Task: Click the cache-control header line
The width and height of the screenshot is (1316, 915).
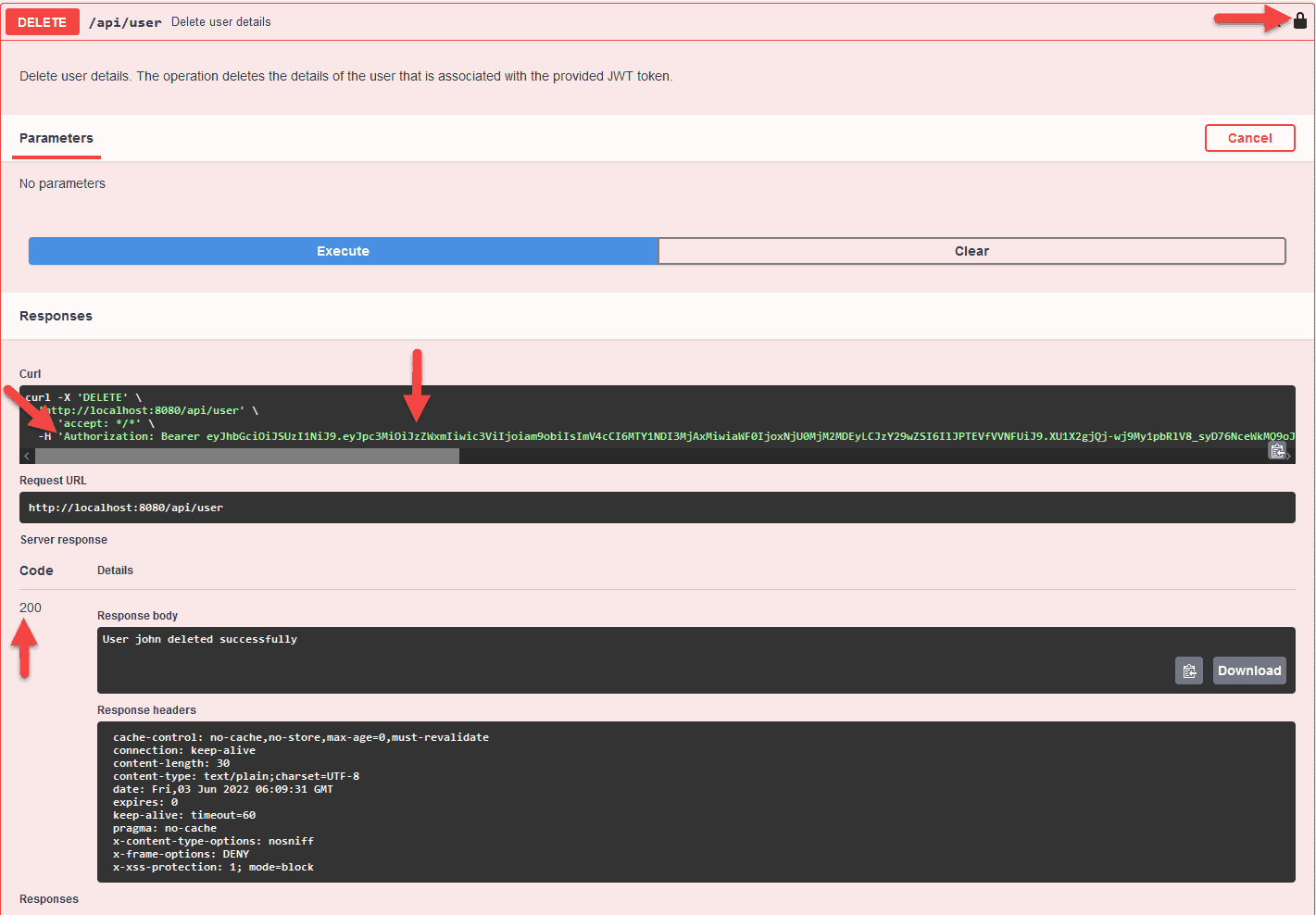Action: point(301,737)
